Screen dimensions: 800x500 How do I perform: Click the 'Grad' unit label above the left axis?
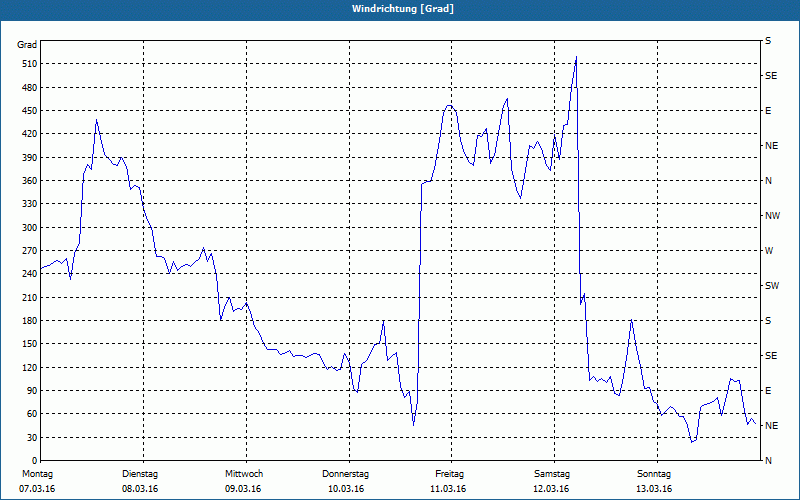[27, 45]
